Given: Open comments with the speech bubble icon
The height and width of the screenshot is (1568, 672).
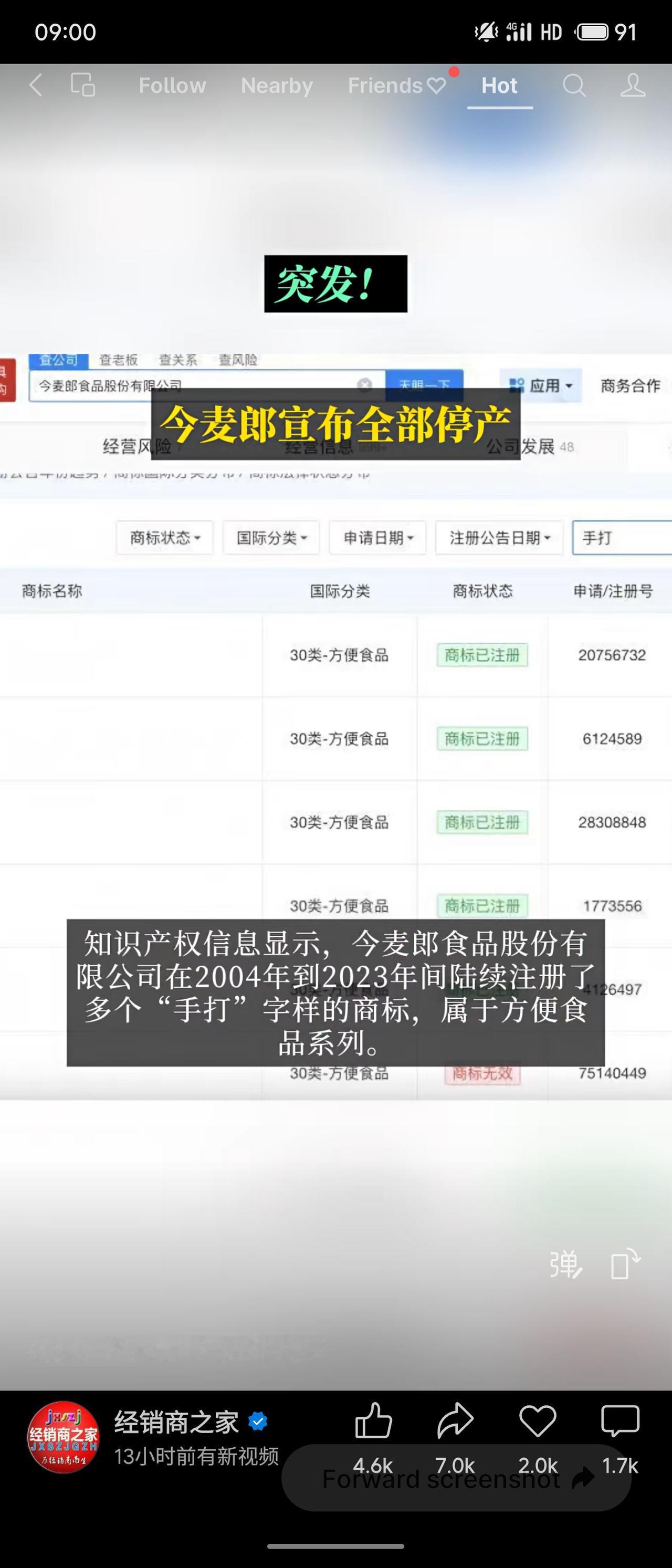Looking at the screenshot, I should click(x=619, y=1421).
